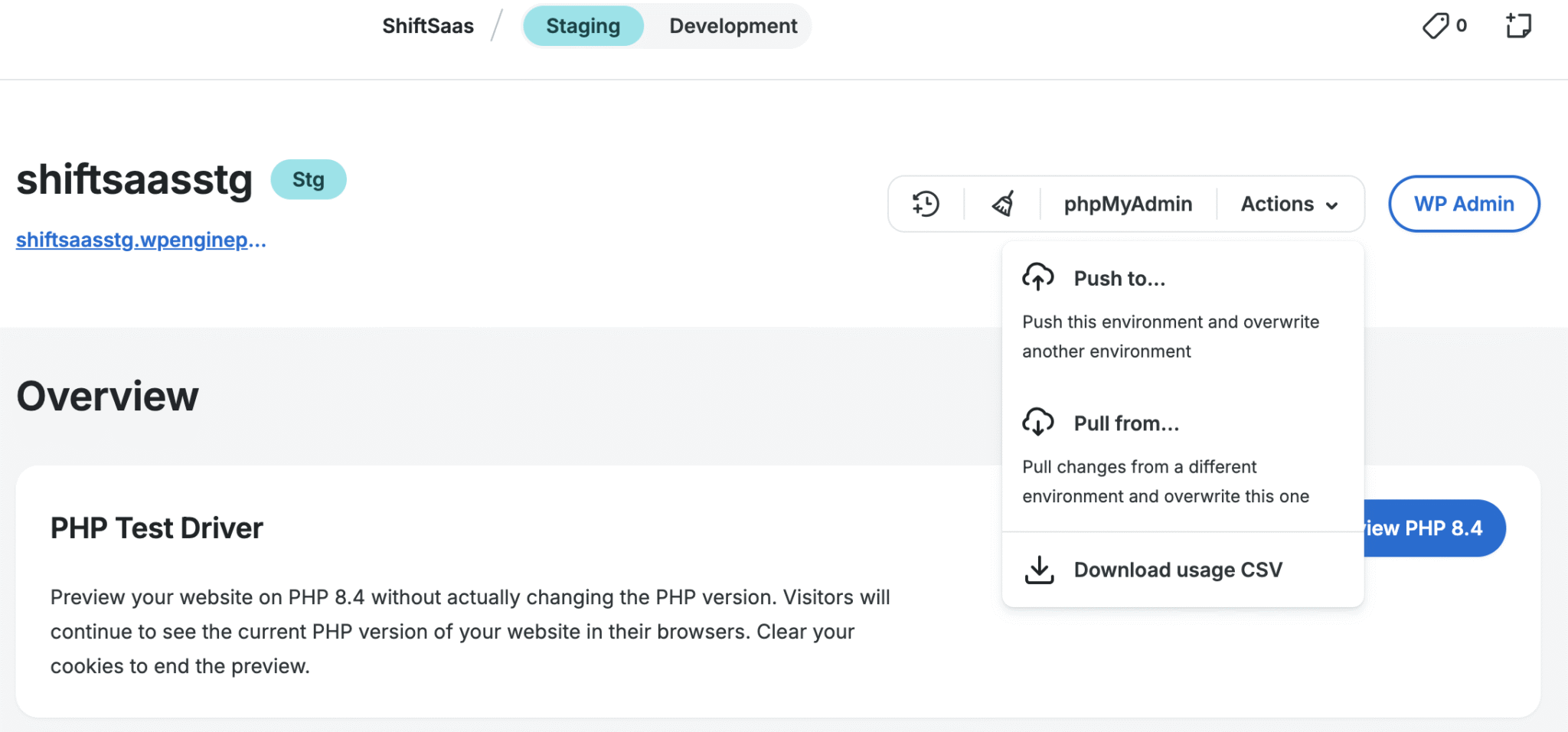This screenshot has width=1568, height=732.
Task: Select "Pull from..." from the menu
Action: pos(1126,423)
